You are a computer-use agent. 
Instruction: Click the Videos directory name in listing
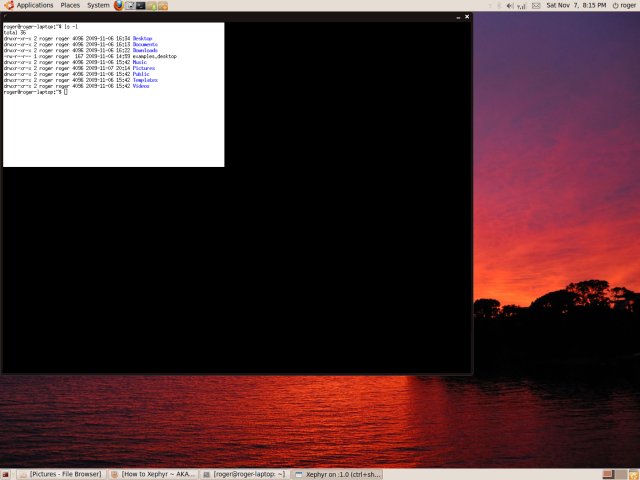pyautogui.click(x=141, y=86)
